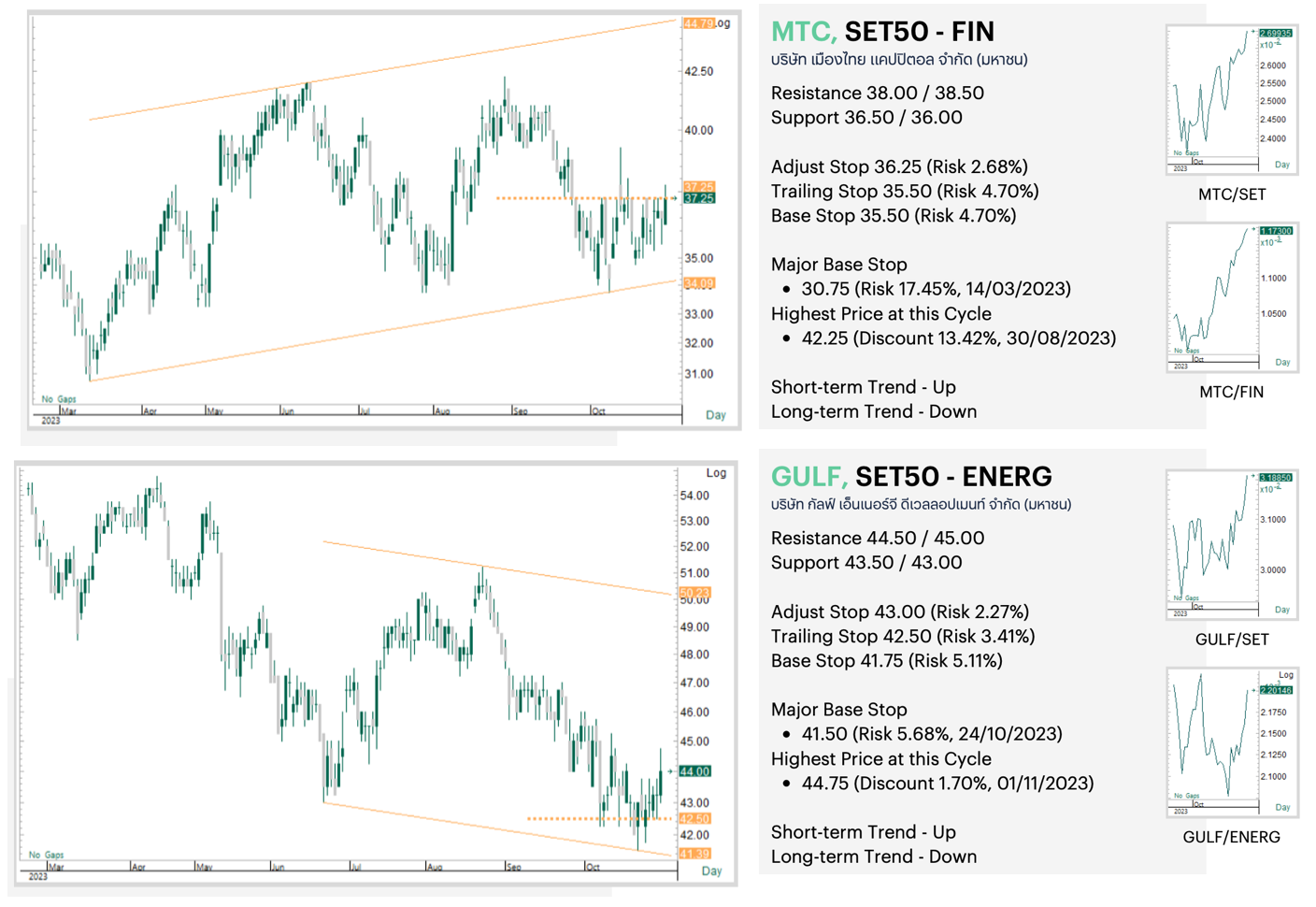Select text 'Support 36.50 / 36.00'
Screen dimensions: 1316x907
866,118
